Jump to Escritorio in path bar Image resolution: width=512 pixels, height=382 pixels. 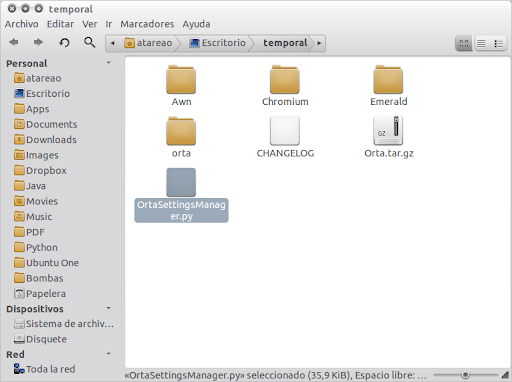[x=217, y=43]
